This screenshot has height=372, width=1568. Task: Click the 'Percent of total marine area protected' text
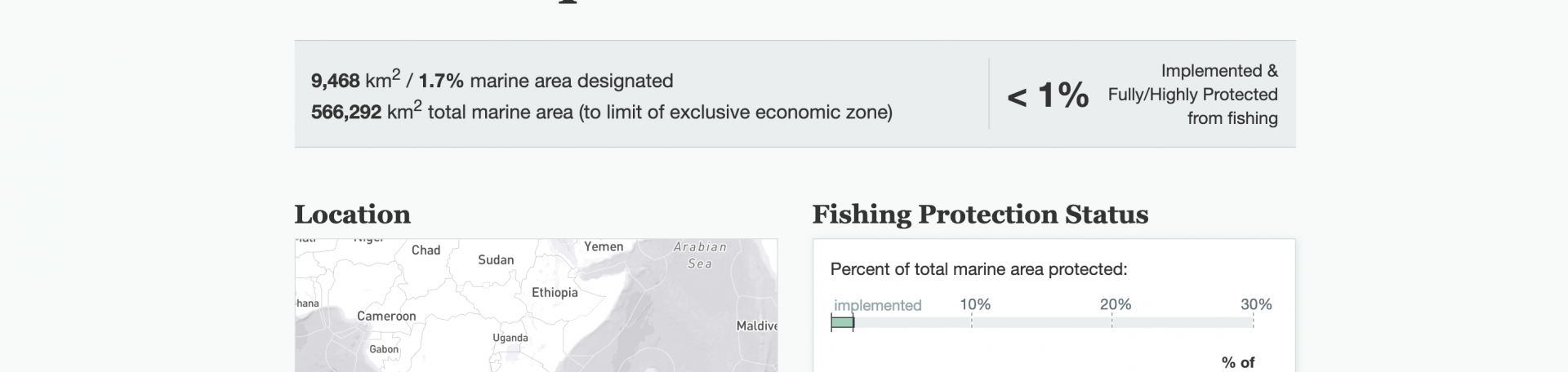[x=978, y=269]
